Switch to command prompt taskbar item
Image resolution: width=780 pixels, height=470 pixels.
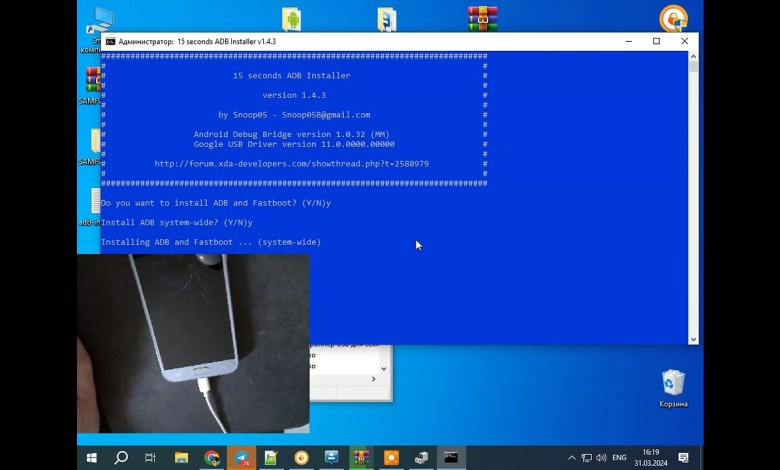pos(451,458)
